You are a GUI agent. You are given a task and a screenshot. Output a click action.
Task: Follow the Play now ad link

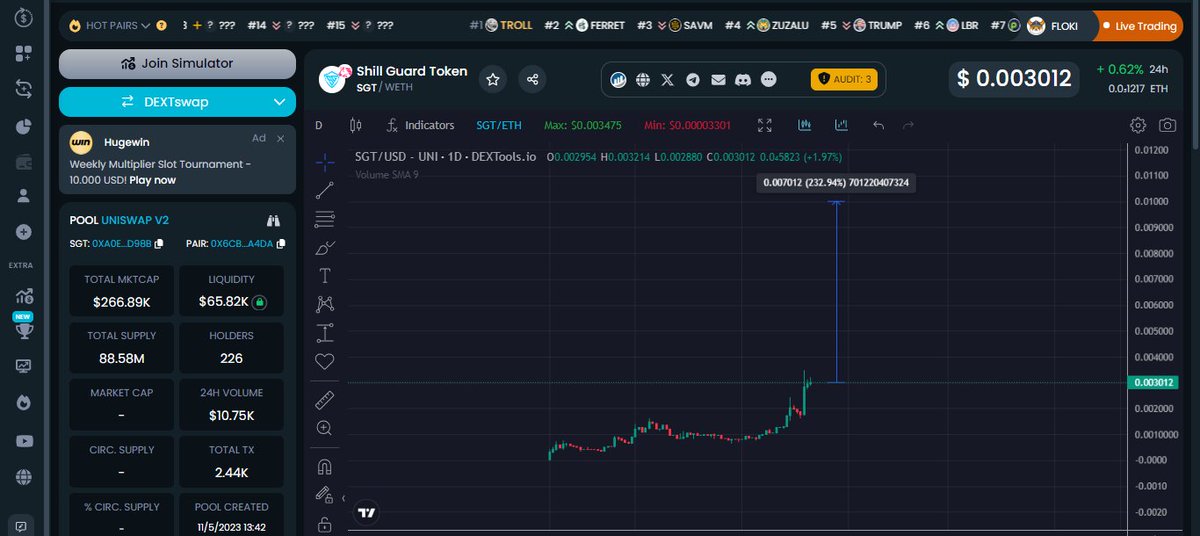pos(152,180)
